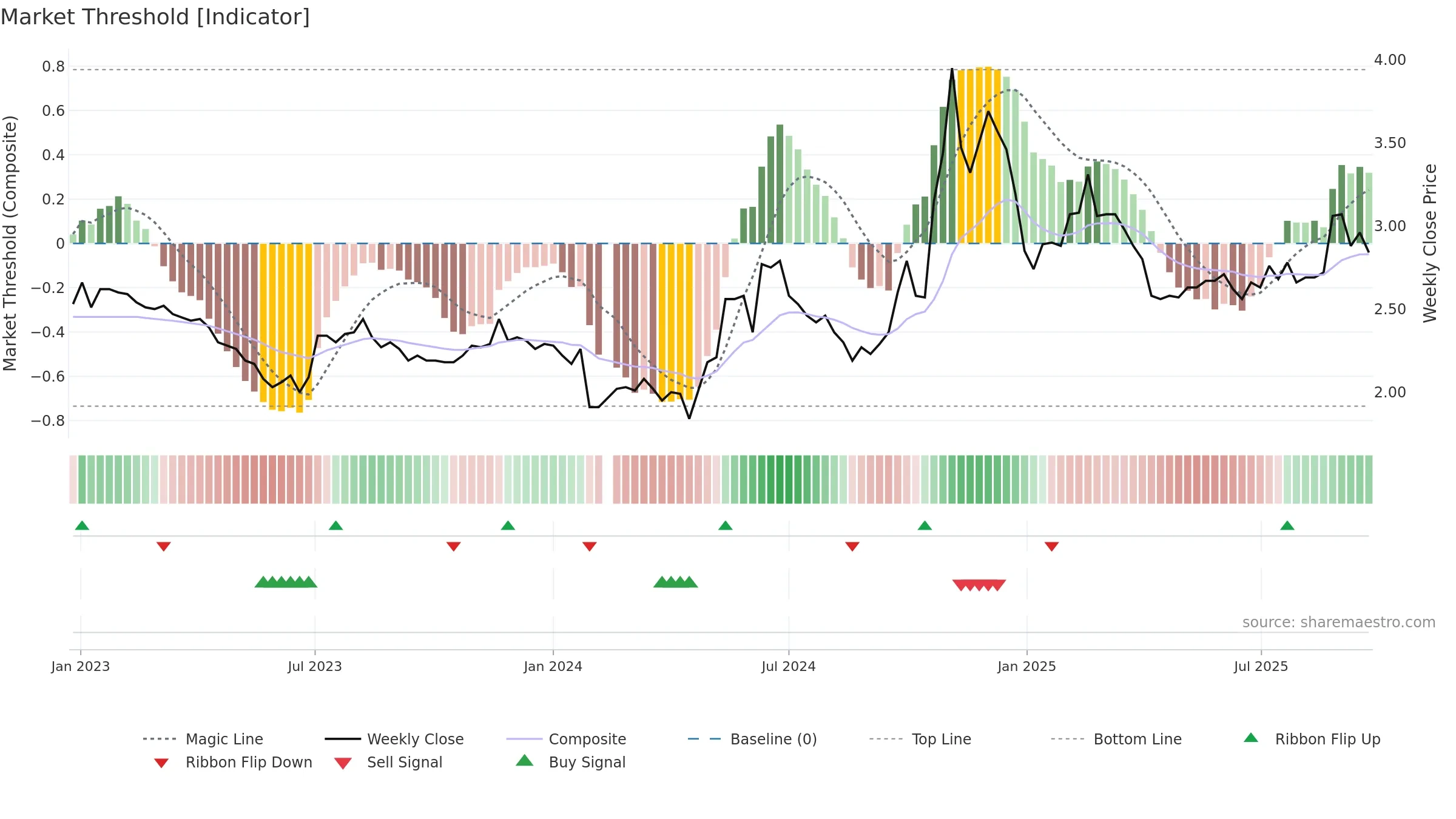This screenshot has height=819, width=1456.
Task: Click the first buy signal triangle of the 2023 cluster
Action: [263, 582]
